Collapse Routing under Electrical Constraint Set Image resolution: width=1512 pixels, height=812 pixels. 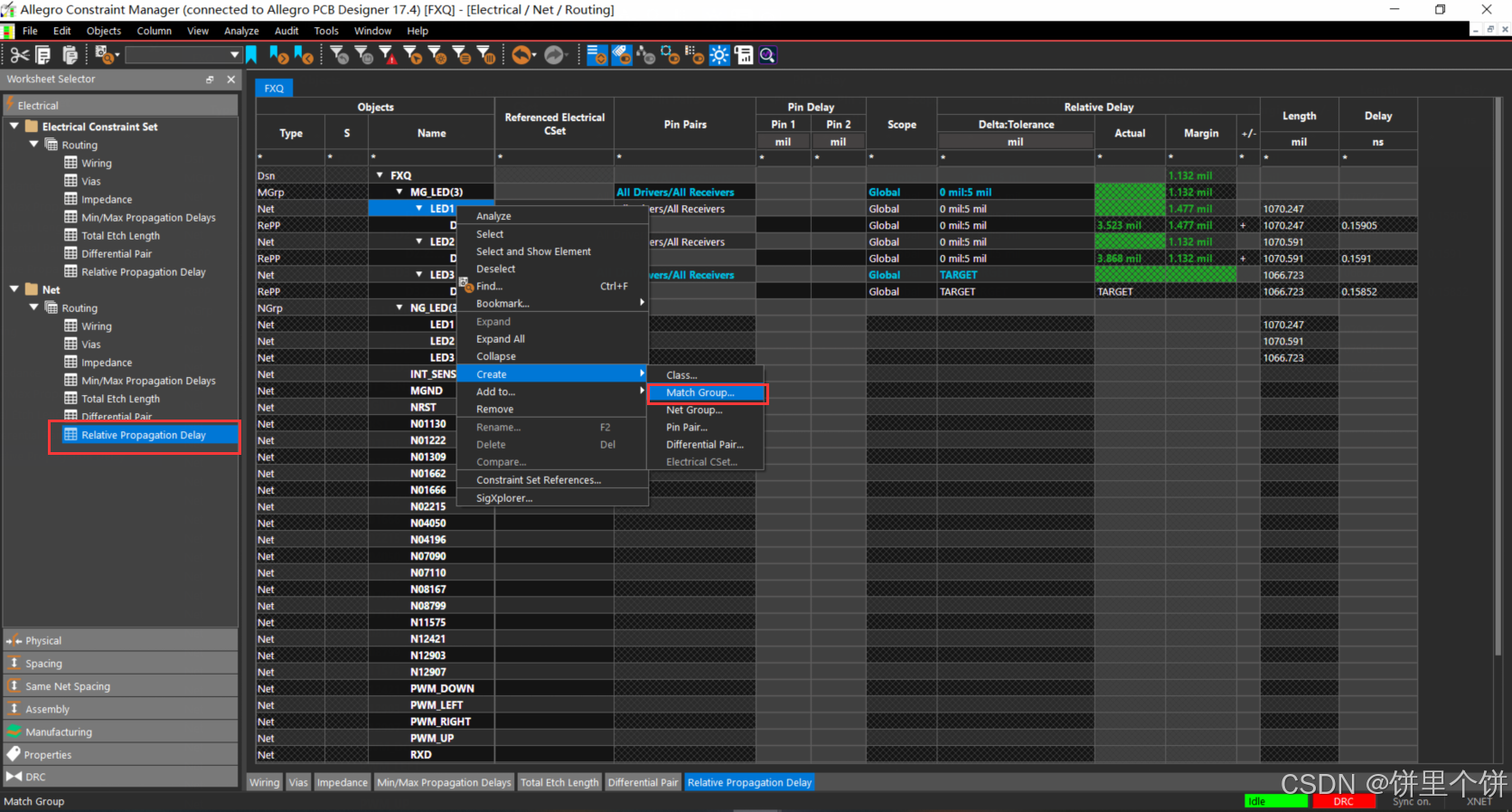pyautogui.click(x=34, y=145)
